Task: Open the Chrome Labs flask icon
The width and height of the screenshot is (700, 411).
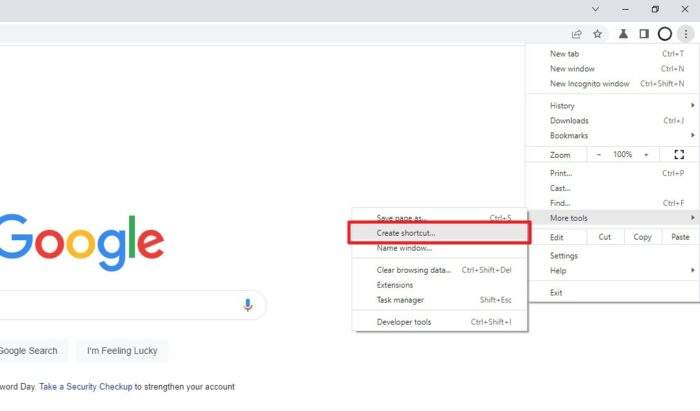Action: pyautogui.click(x=623, y=34)
